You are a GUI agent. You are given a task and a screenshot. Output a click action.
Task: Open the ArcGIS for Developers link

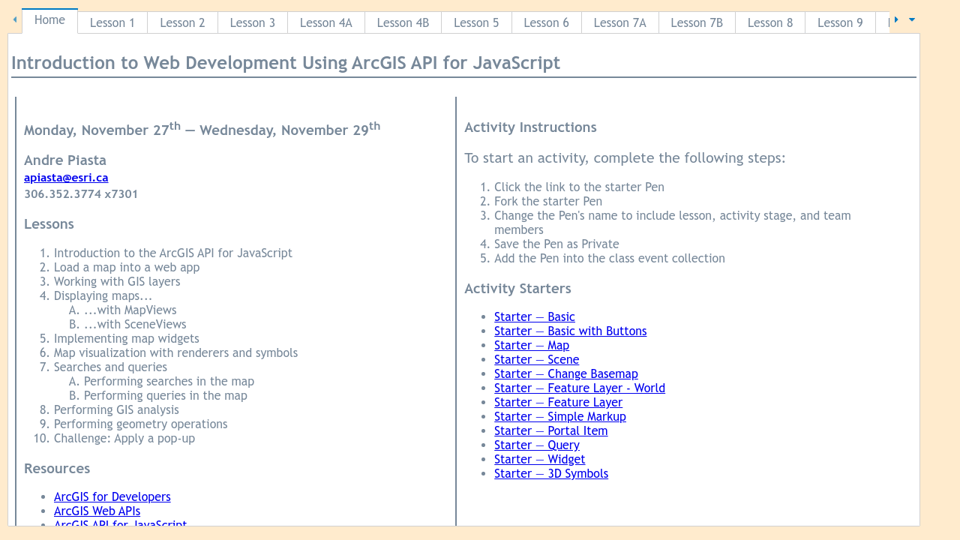[112, 497]
